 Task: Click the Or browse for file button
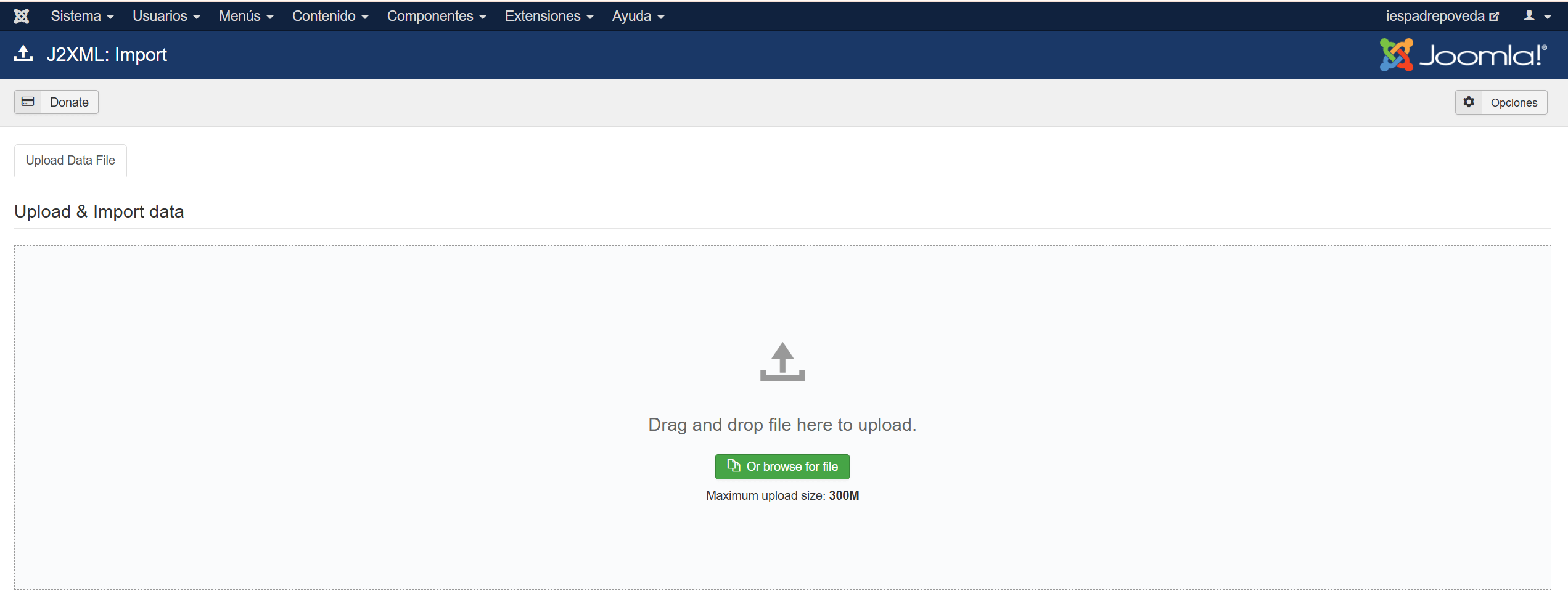782,467
